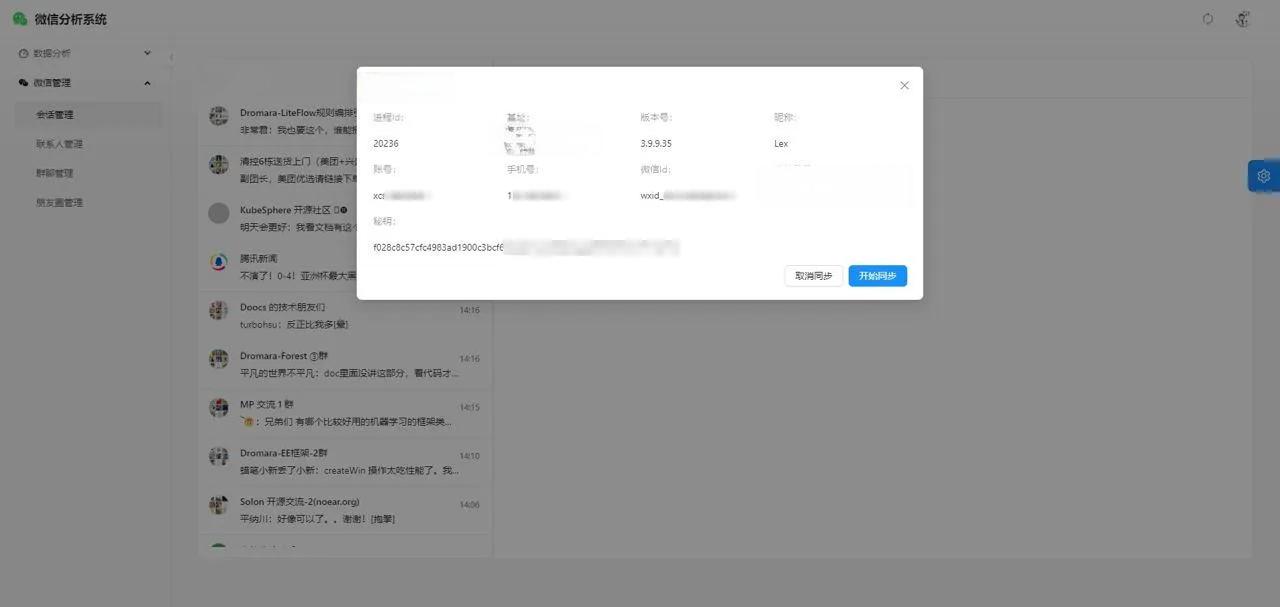This screenshot has width=1280, height=607.
Task: Click the Solon 开源交流 chat avatar
Action: 219,505
